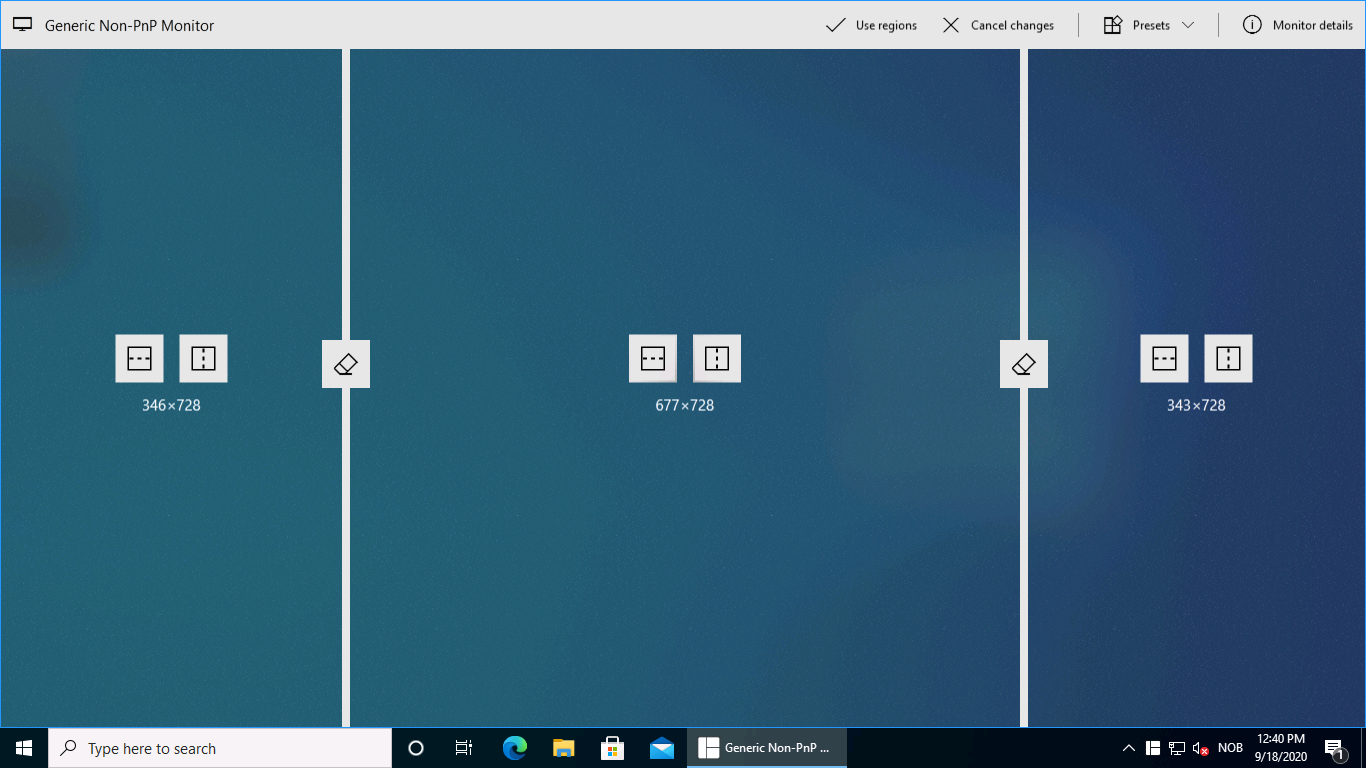
Task: Open the Start menu
Action: click(23, 747)
